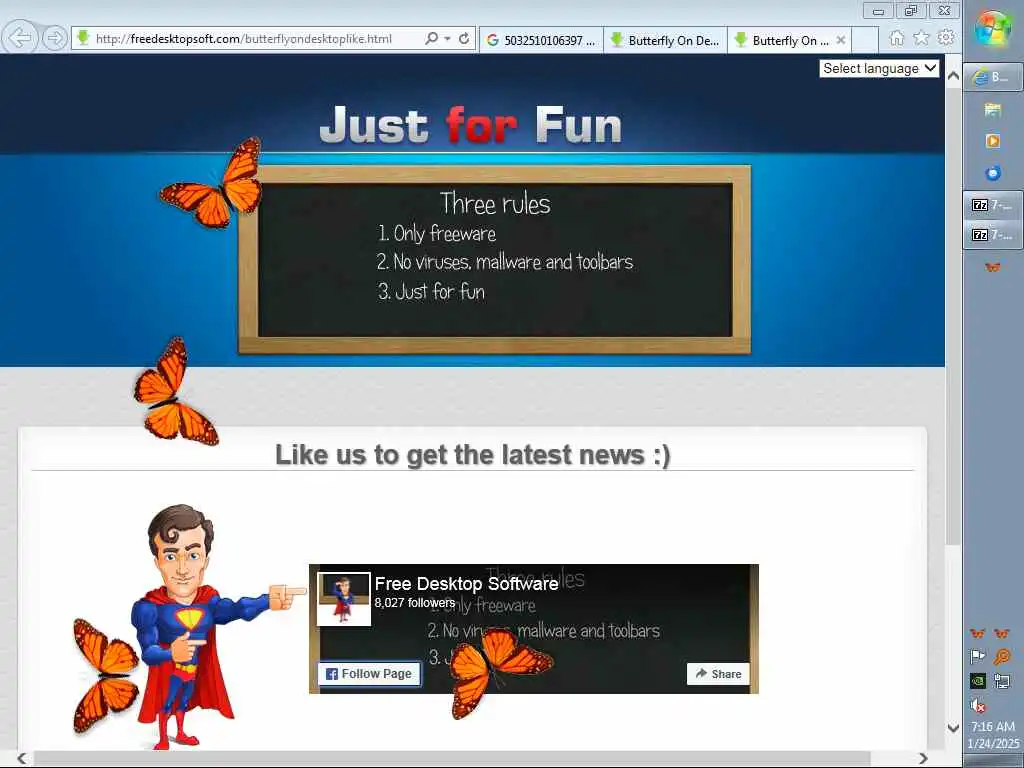Click the '8,027 followers' text
Screen dimensions: 1024x768
(415, 603)
